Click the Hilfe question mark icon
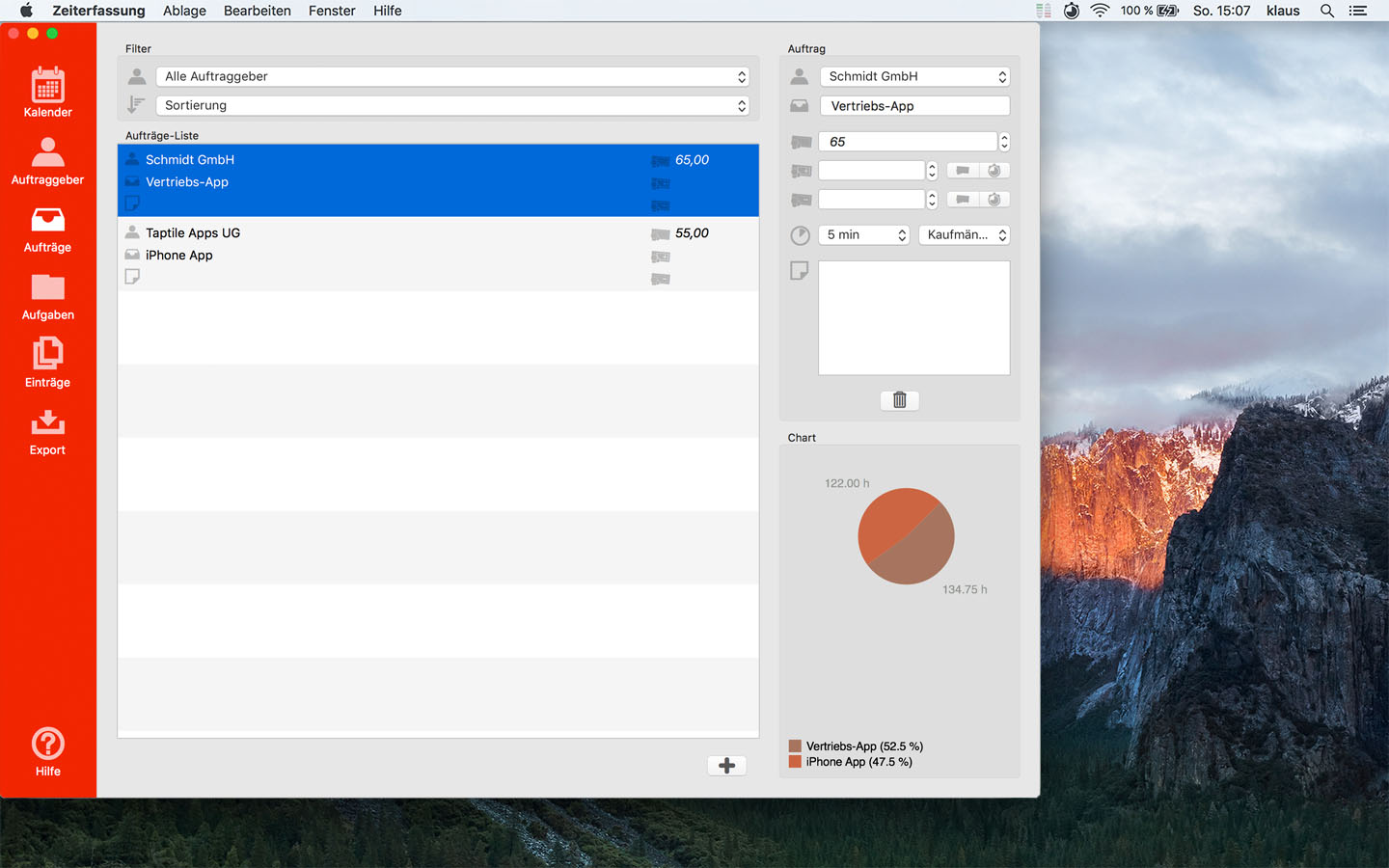1389x868 pixels. [x=47, y=744]
